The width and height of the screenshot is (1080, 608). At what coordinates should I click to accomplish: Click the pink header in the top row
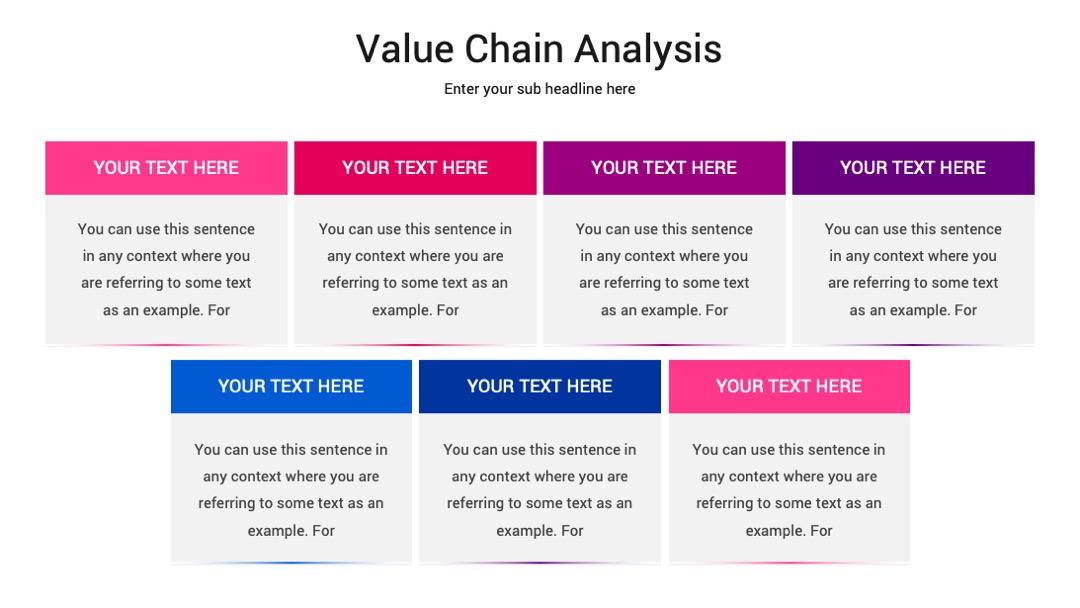pos(167,168)
